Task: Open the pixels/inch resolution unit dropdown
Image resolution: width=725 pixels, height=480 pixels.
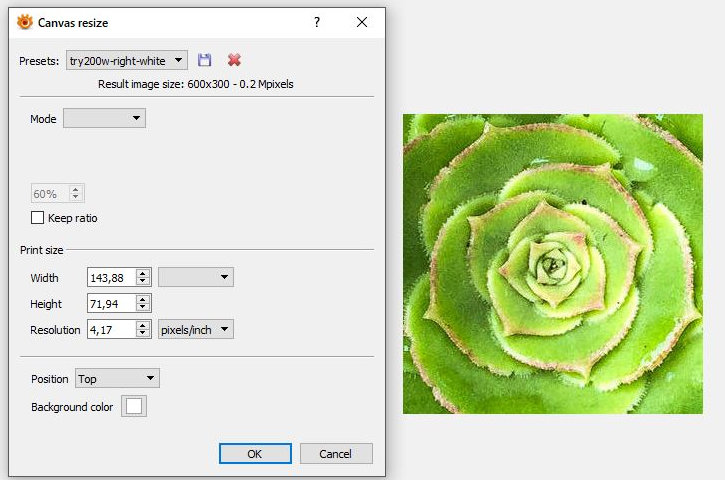Action: pos(196,330)
